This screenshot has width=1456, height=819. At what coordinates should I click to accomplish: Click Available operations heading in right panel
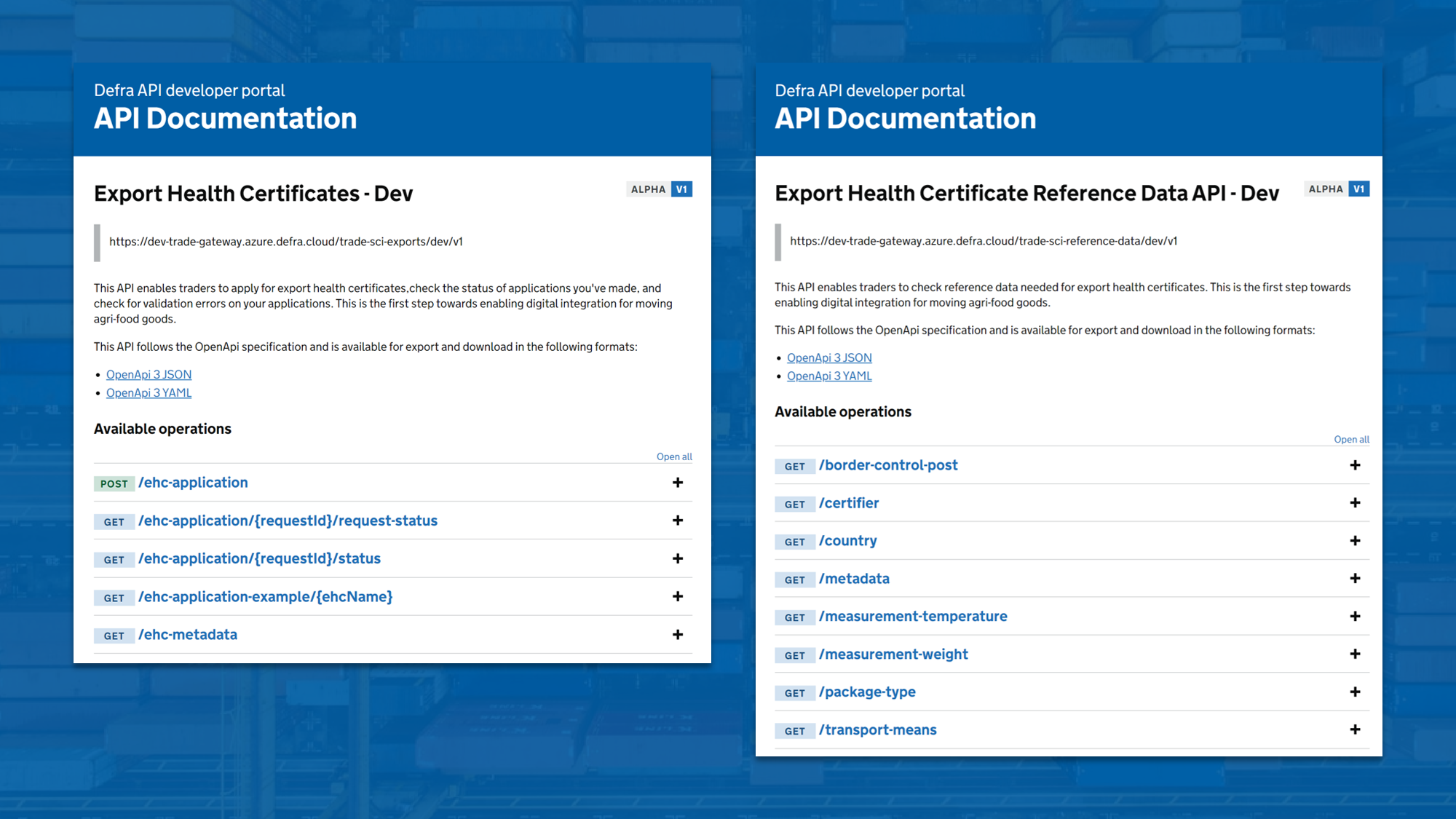843,412
